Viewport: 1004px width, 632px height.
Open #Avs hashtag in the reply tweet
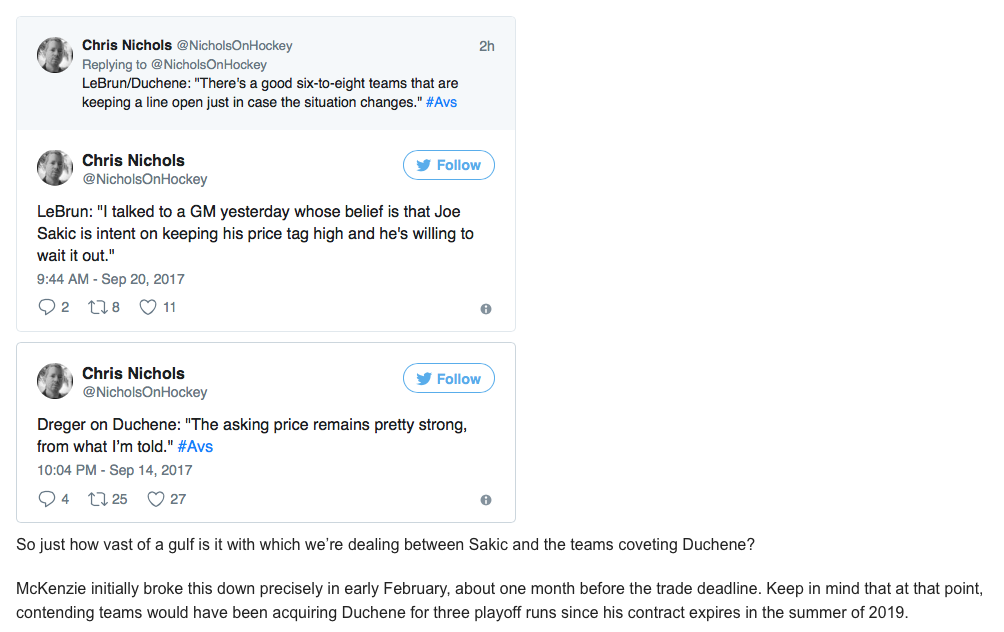tap(441, 102)
